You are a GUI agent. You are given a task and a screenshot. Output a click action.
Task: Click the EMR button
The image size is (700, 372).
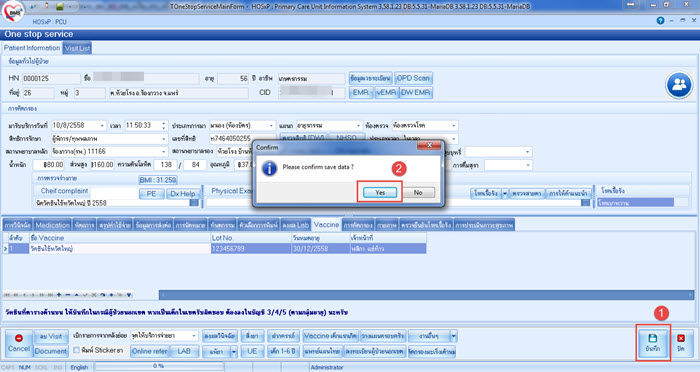pyautogui.click(x=361, y=92)
